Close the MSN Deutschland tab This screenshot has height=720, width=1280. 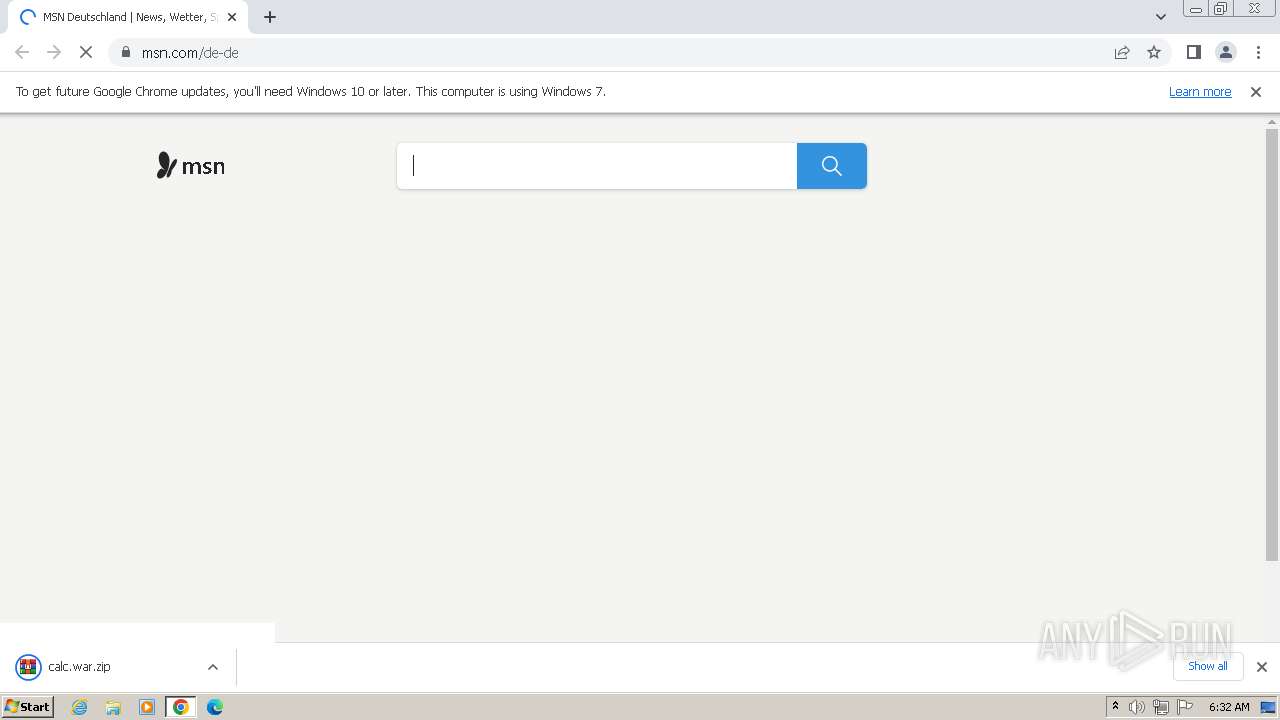(x=232, y=17)
